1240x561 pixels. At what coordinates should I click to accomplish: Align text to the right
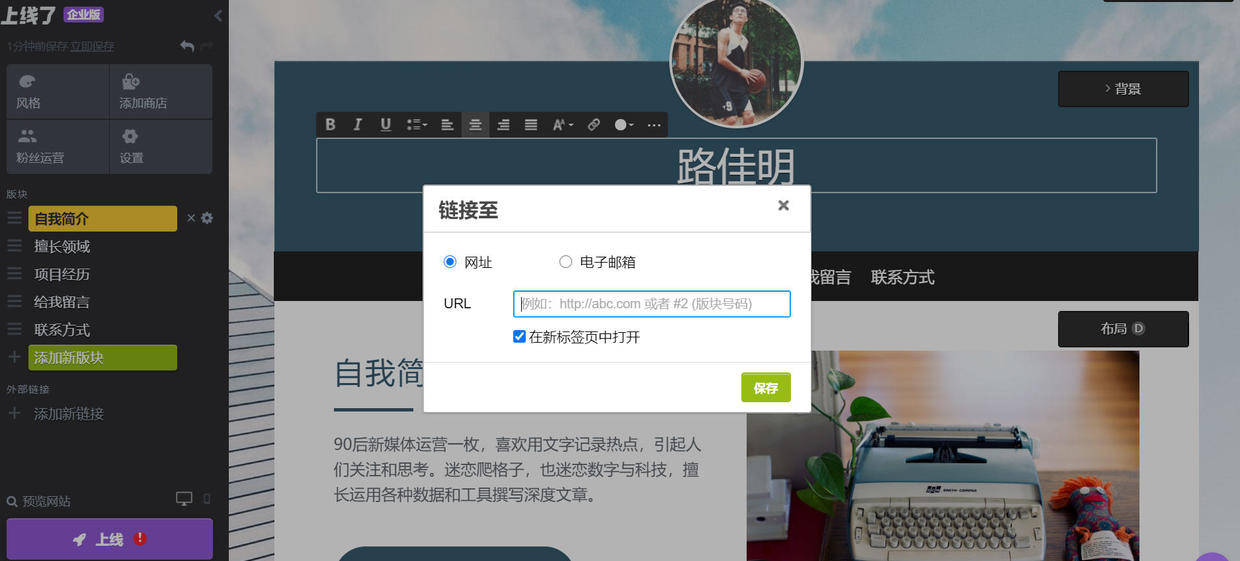pos(503,125)
